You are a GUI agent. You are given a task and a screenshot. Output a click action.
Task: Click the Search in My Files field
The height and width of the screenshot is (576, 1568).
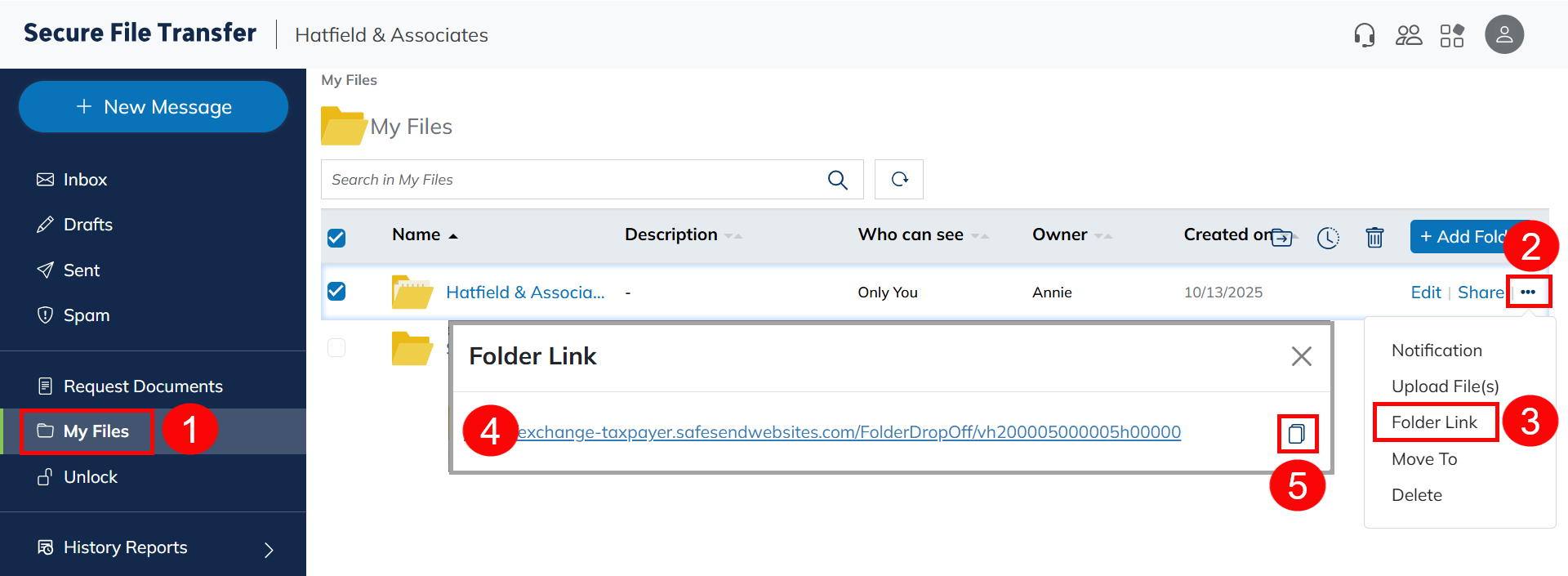point(572,180)
